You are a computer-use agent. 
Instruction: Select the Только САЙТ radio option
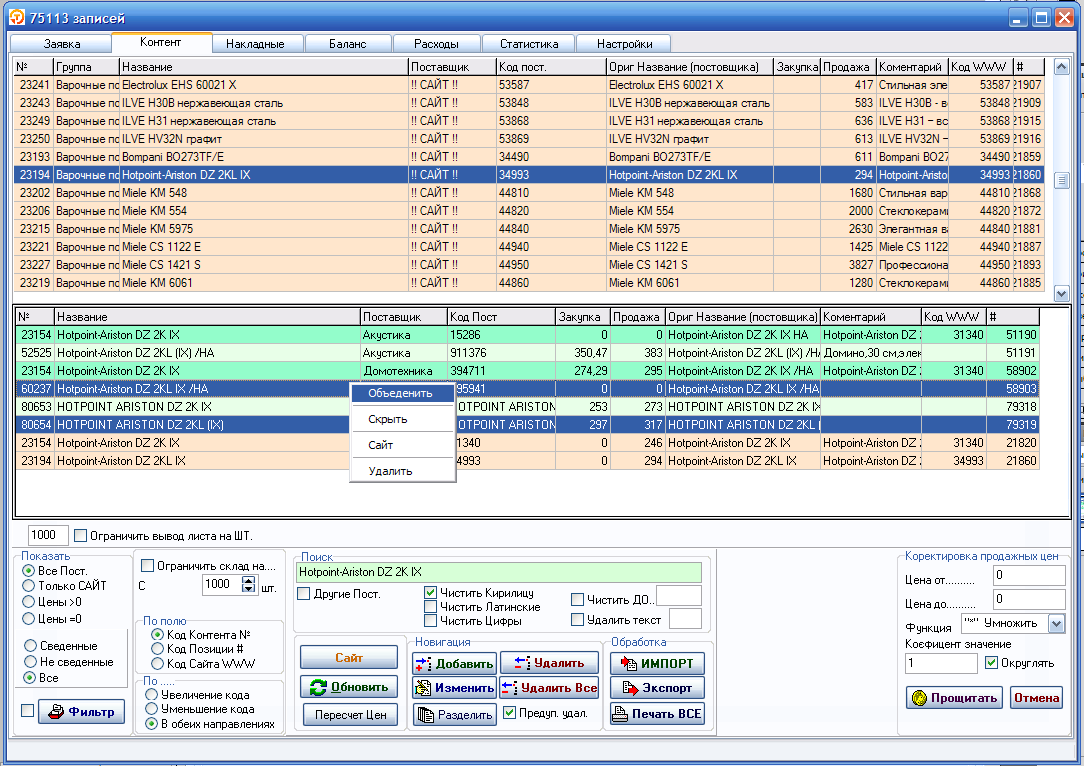(29, 586)
